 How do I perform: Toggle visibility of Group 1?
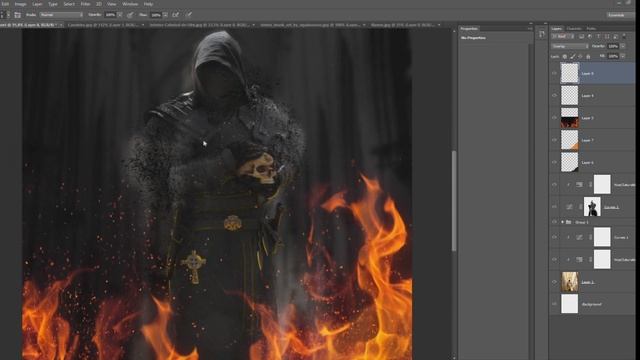(x=554, y=222)
